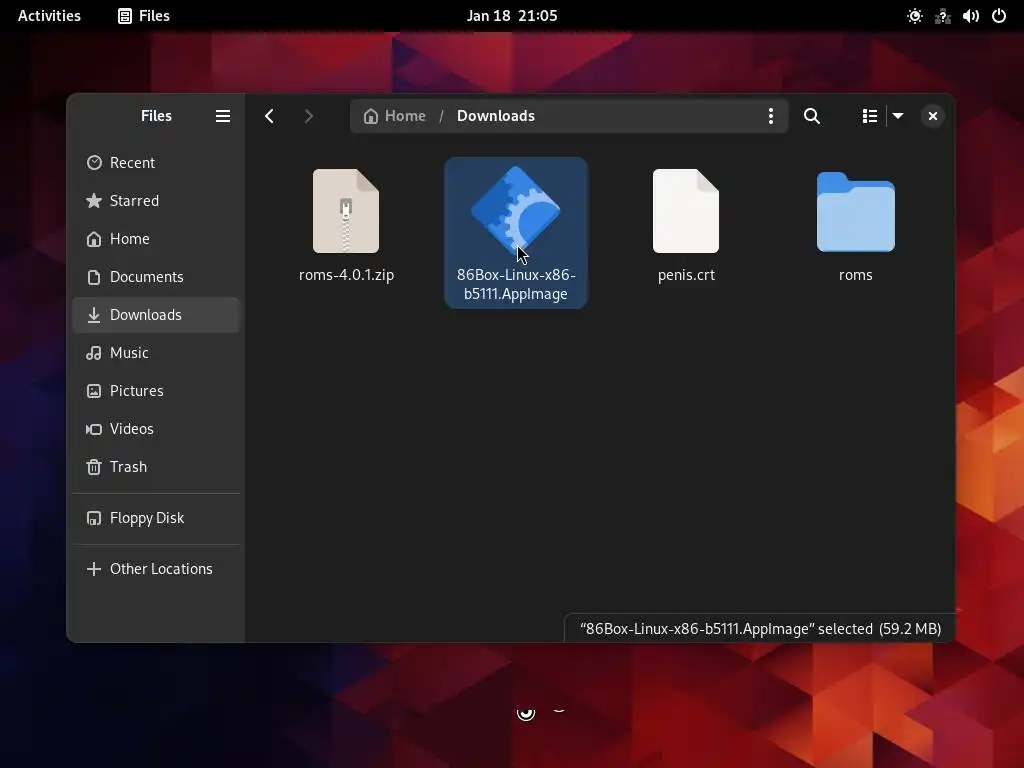This screenshot has width=1024, height=768.
Task: Go to Home in the sidebar
Action: tap(156, 238)
